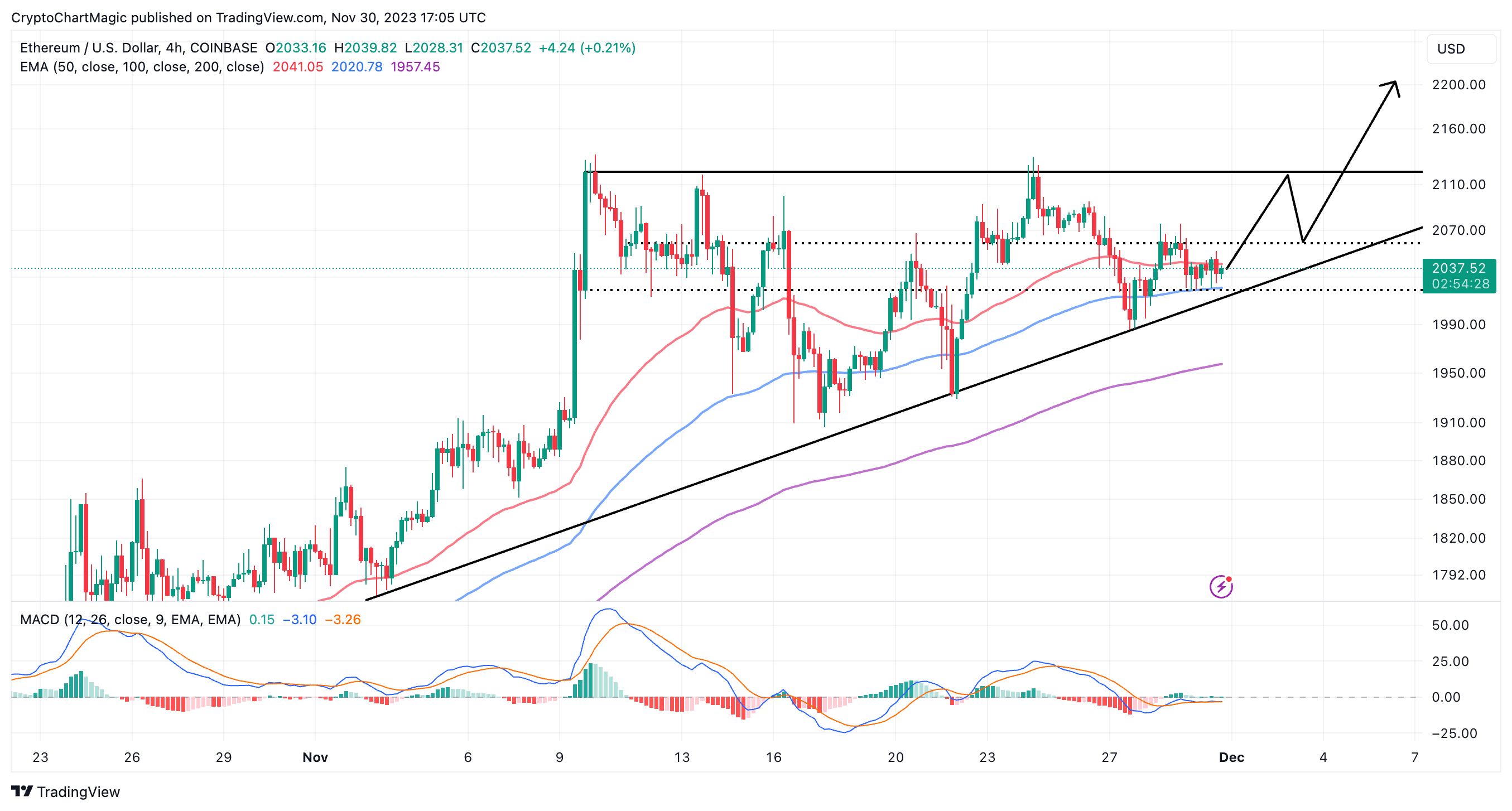Click the 2160.00 price axis label
The width and height of the screenshot is (1512, 811).
click(1458, 128)
